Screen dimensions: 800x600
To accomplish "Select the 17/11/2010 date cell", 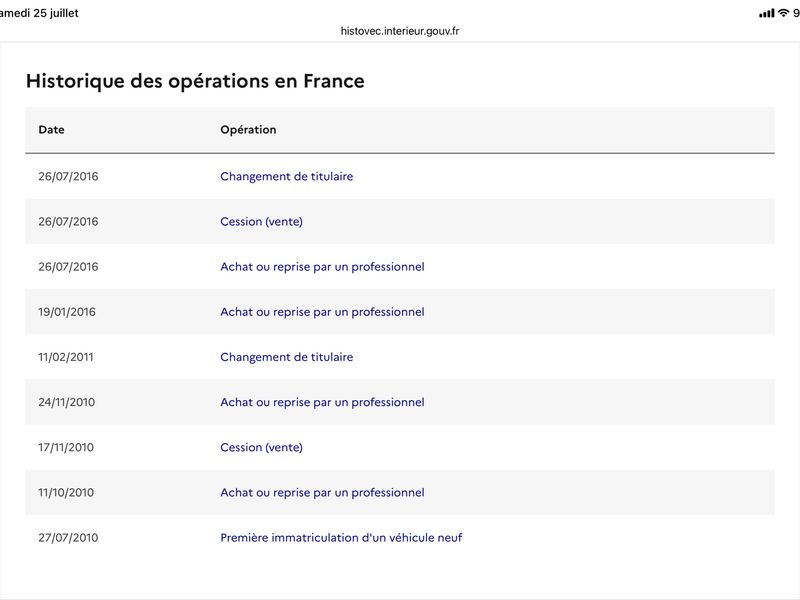I will click(x=66, y=447).
